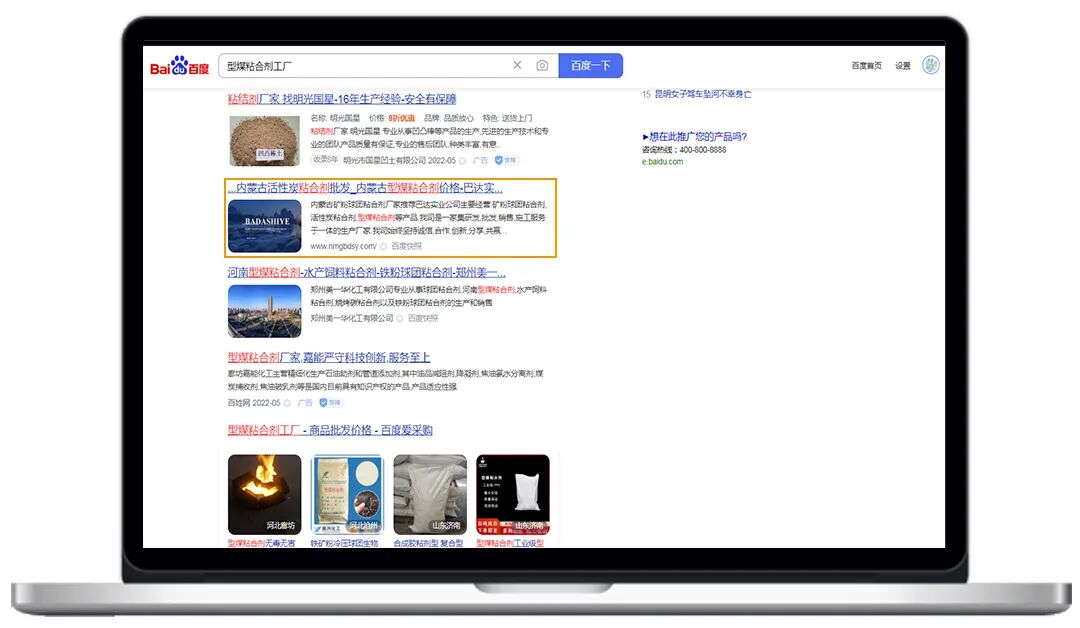Click the circle icon after 郑州美一华化工有限公司

(x=399, y=318)
